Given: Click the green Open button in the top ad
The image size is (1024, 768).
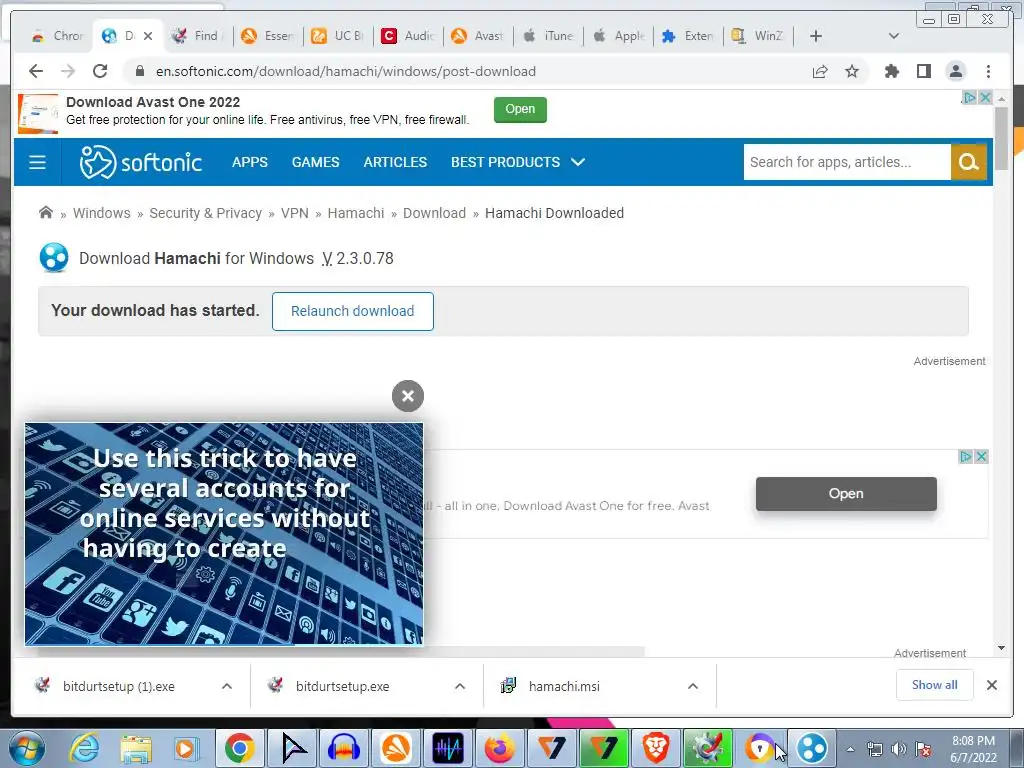Looking at the screenshot, I should pos(520,109).
